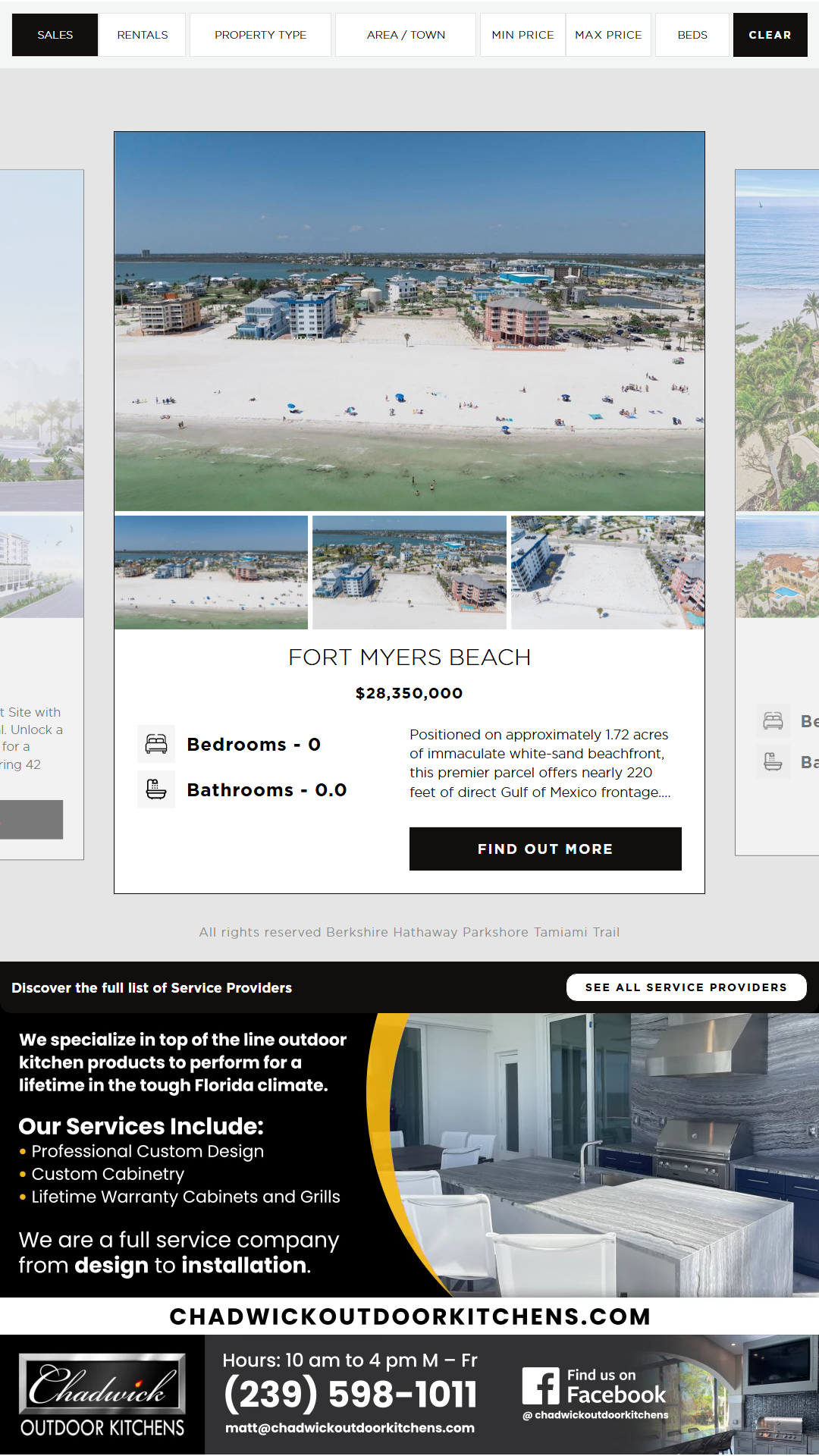Expand the BEDS filter

point(692,35)
